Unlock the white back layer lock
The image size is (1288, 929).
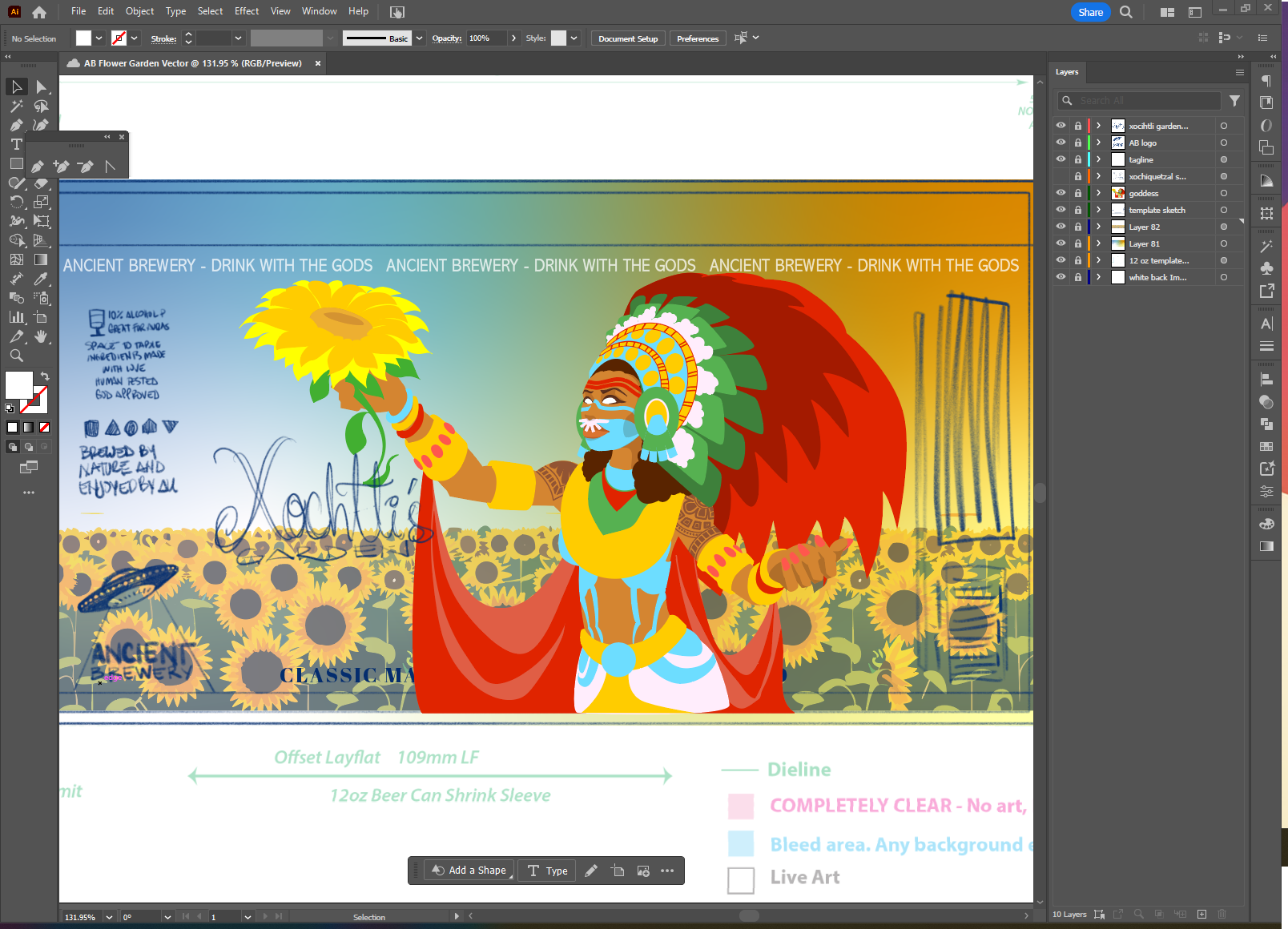1078,277
